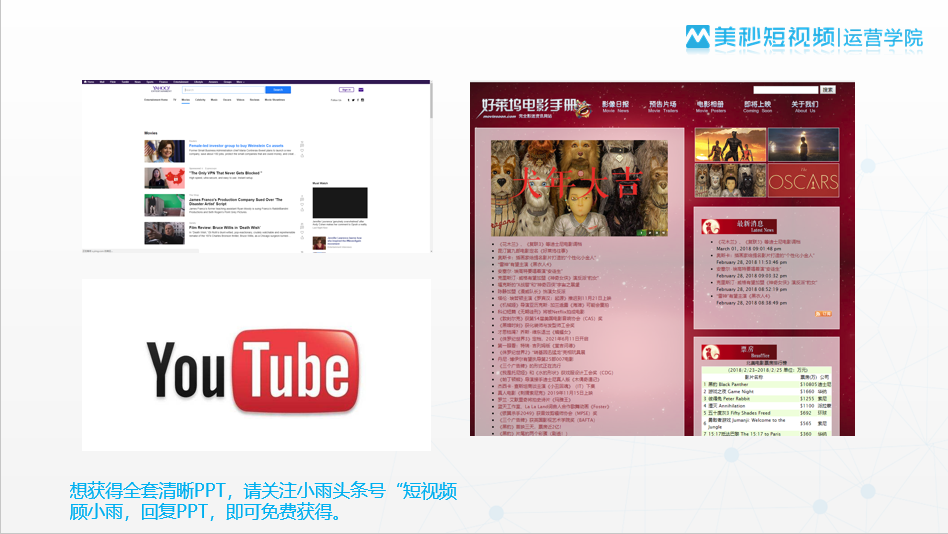
Task: Click the Yahoo logo in Yahoo page
Action: point(161,89)
